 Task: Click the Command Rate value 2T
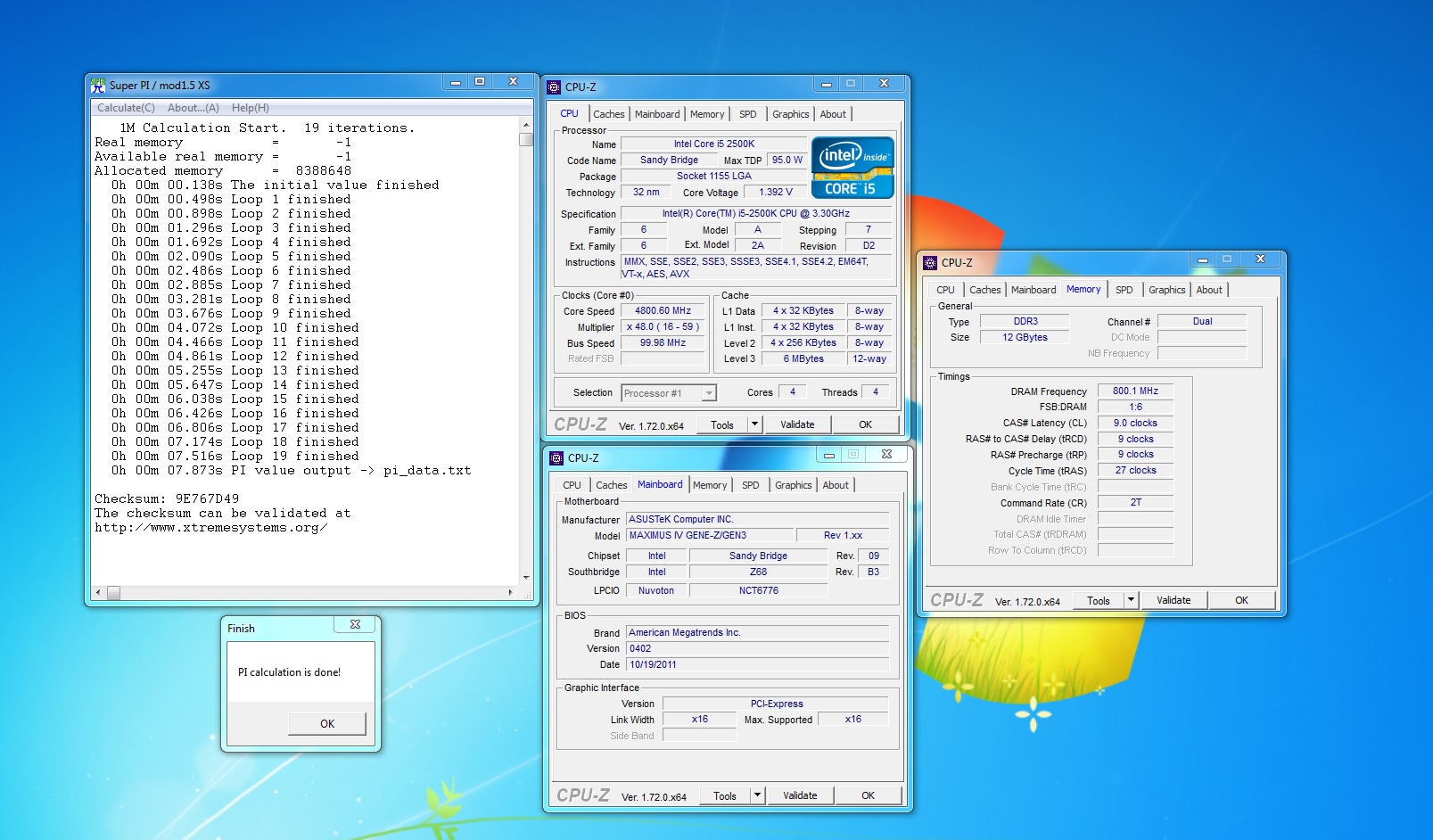coord(1135,502)
